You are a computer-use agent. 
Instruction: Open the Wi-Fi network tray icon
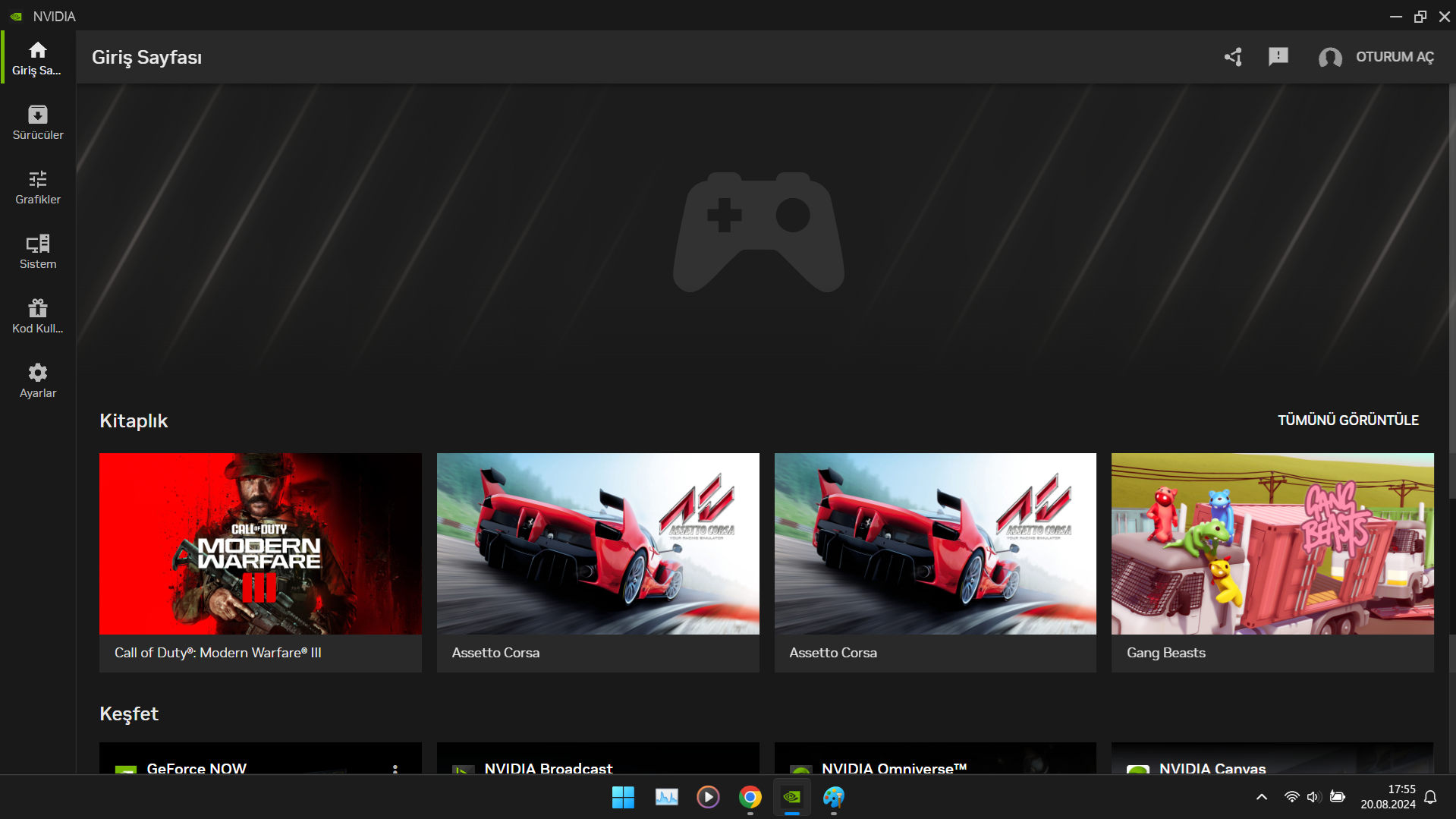point(1291,797)
